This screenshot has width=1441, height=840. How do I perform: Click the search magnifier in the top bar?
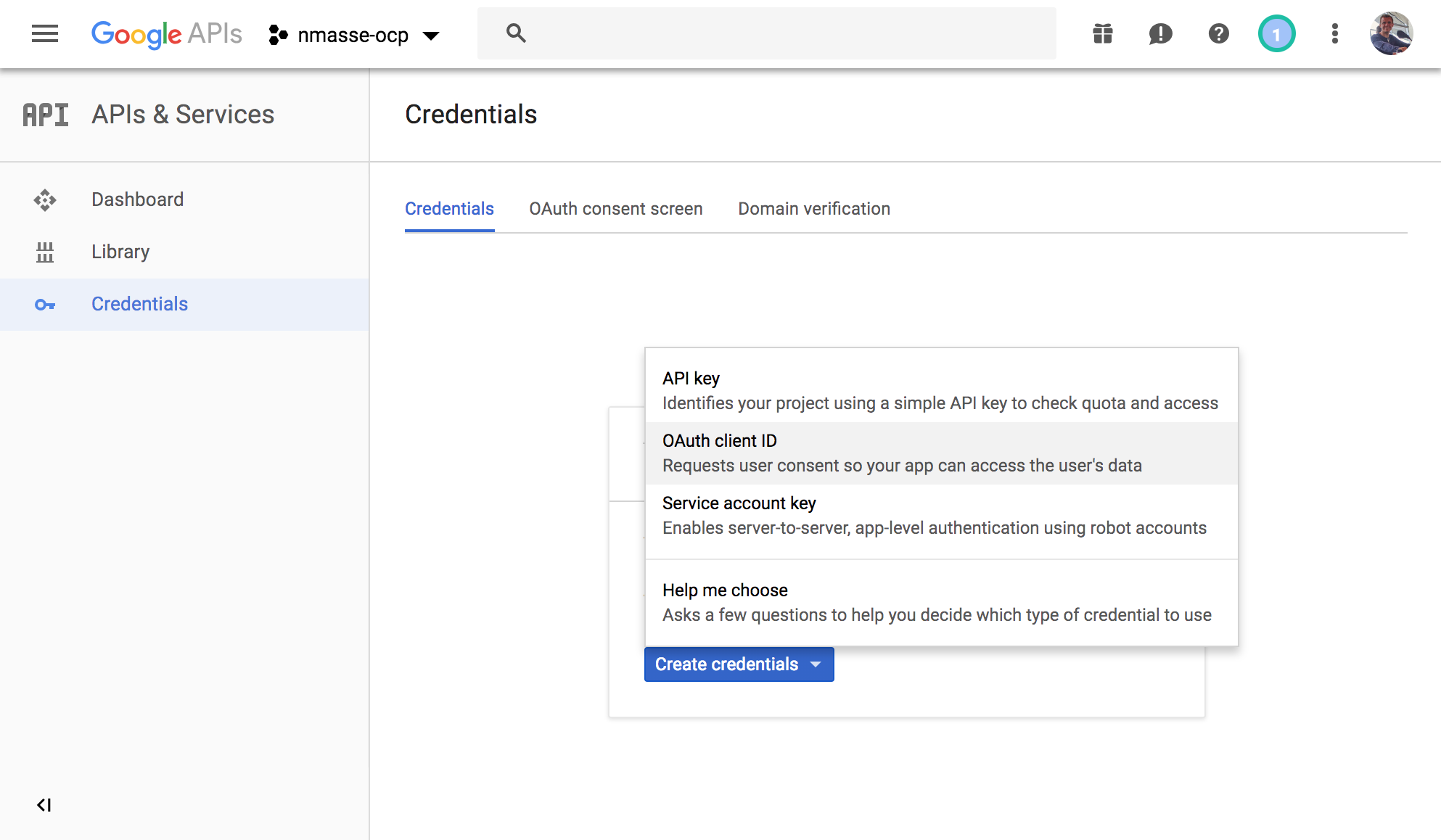click(515, 33)
